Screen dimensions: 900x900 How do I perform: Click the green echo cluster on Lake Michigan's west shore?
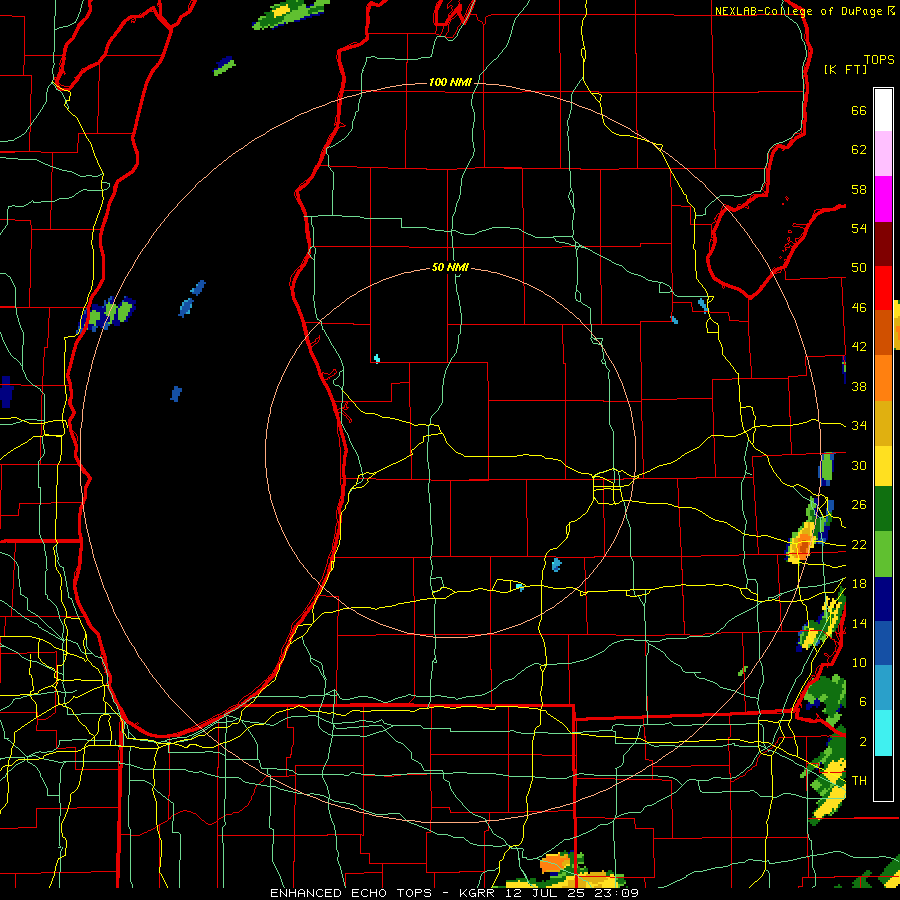pos(107,313)
